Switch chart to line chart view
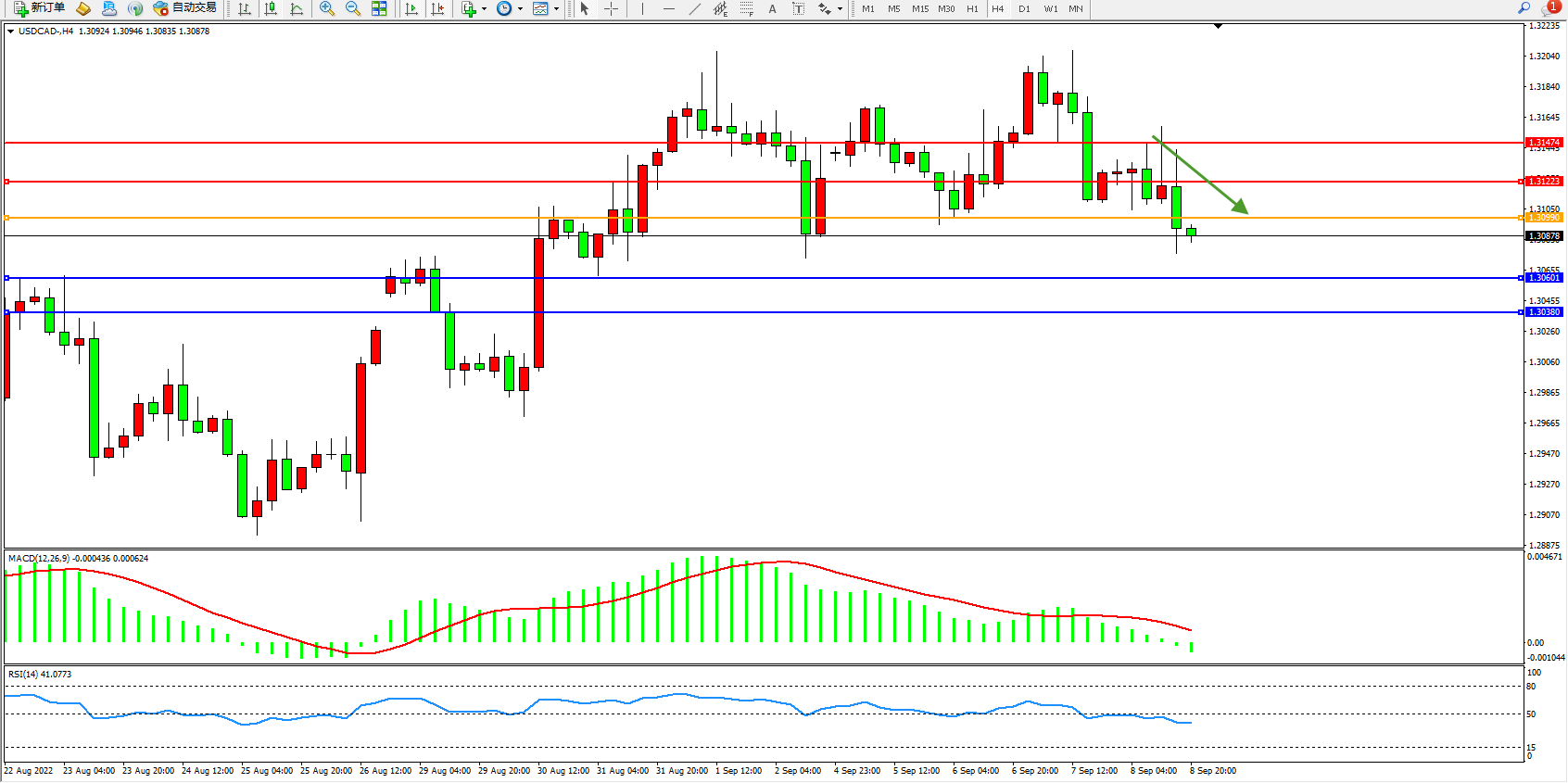The image size is (1568, 783). pyautogui.click(x=297, y=8)
